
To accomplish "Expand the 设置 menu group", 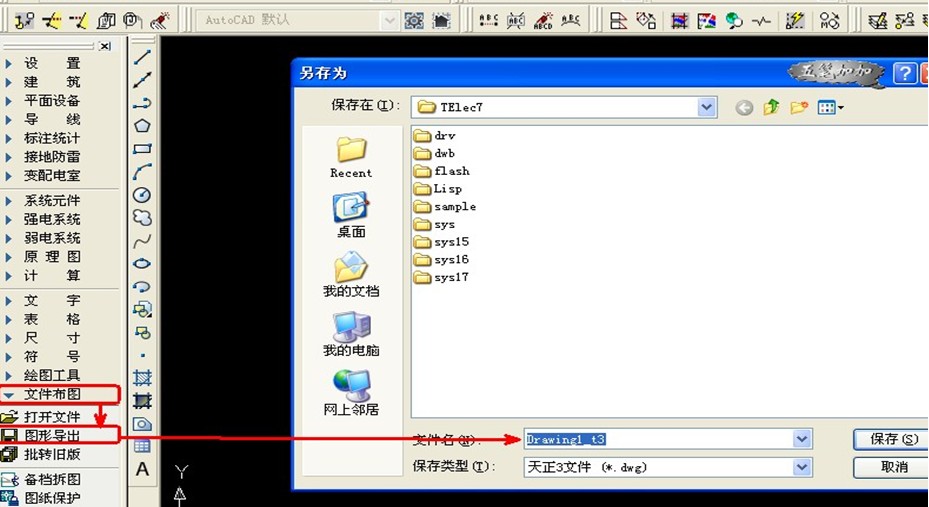I will click(x=51, y=63).
